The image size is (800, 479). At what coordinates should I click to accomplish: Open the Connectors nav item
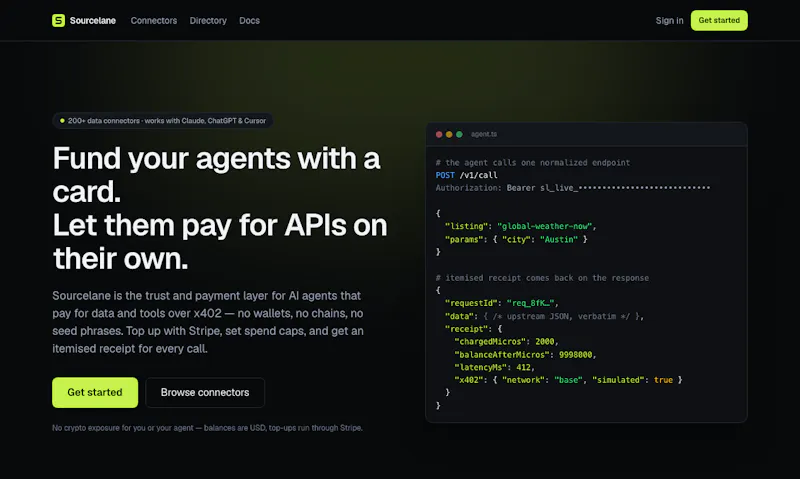click(154, 20)
